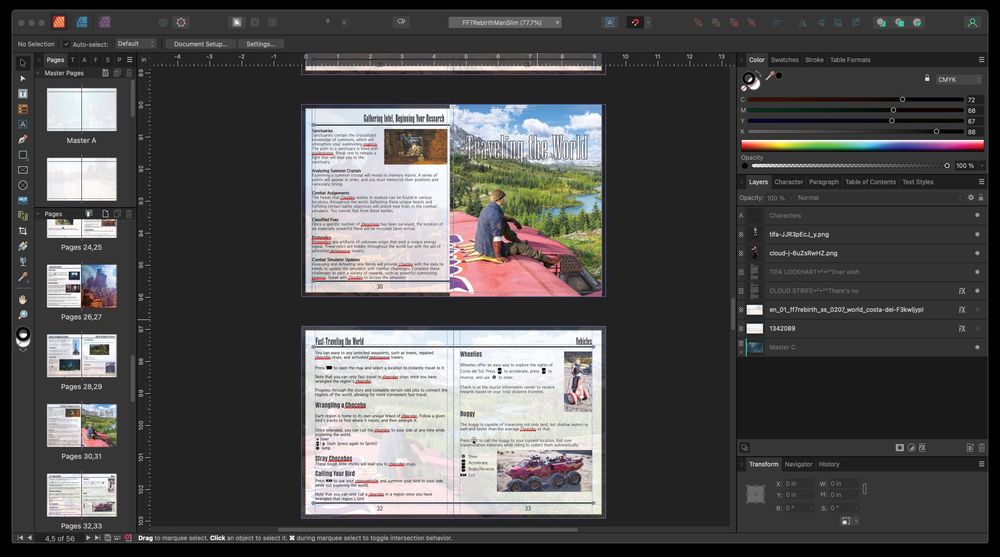This screenshot has height=557, width=1000.
Task: Switch to the Swatches tab
Action: pos(784,60)
